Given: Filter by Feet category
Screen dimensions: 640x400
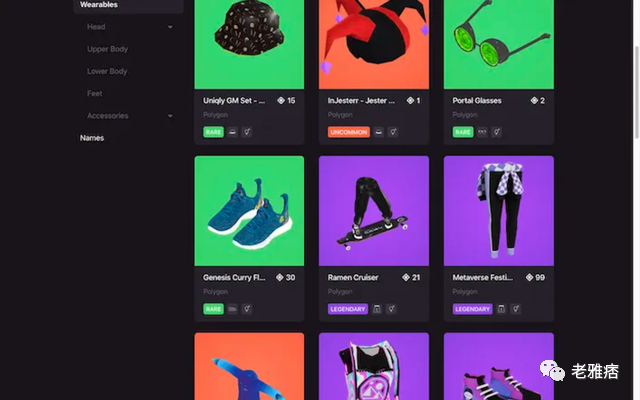Looking at the screenshot, I should click(95, 93).
